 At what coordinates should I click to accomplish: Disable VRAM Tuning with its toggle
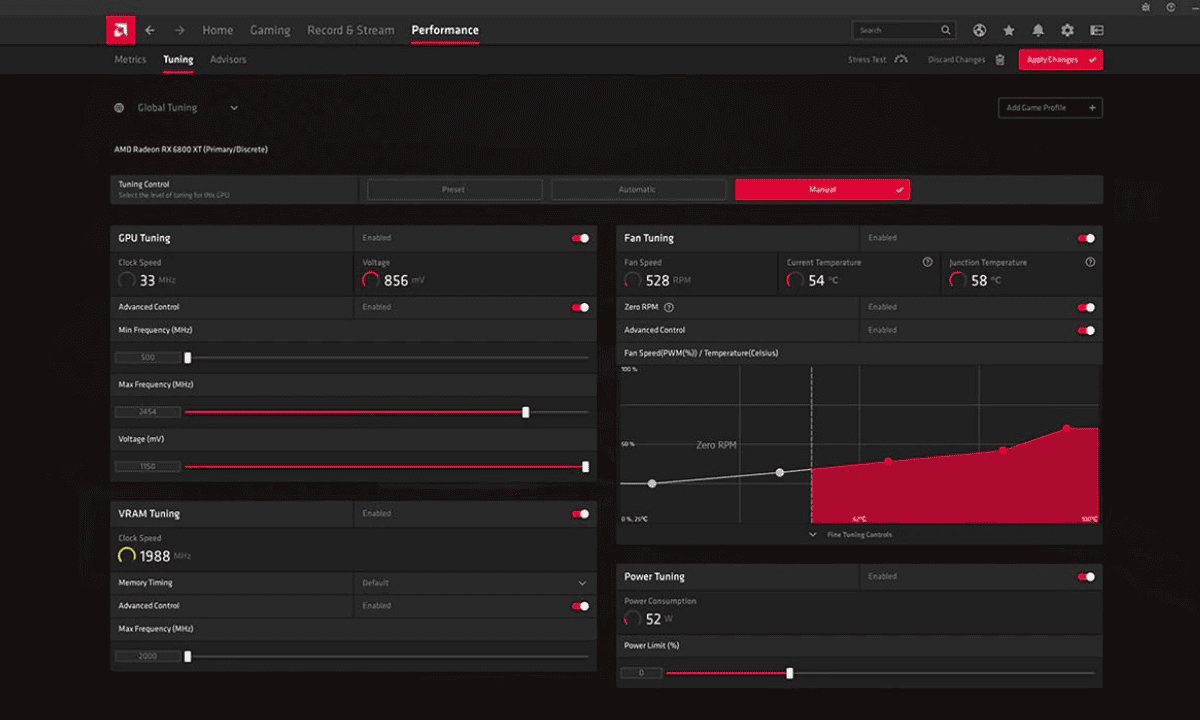[x=580, y=513]
